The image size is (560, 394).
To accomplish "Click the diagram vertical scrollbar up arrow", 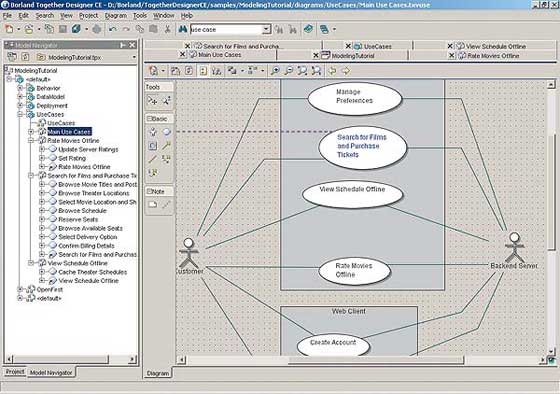I will [551, 85].
